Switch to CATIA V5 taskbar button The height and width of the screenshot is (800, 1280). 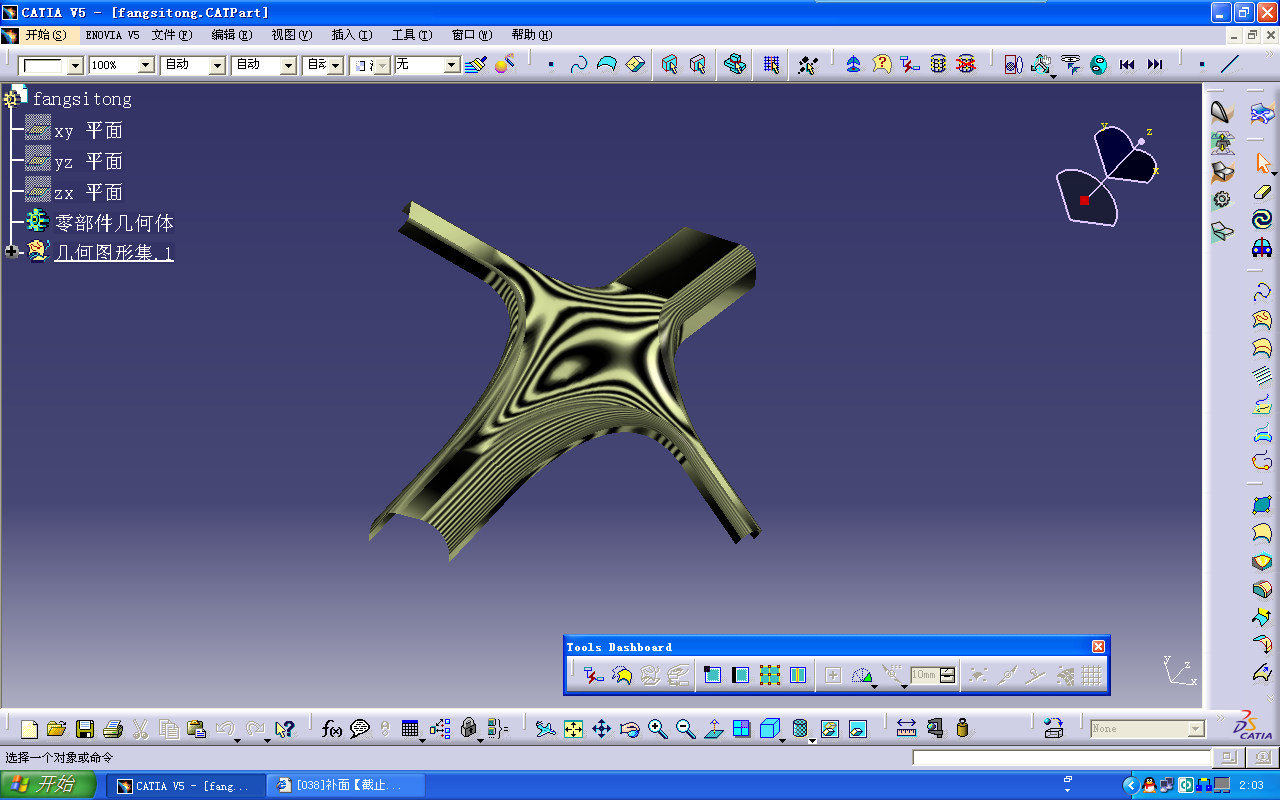tap(186, 786)
